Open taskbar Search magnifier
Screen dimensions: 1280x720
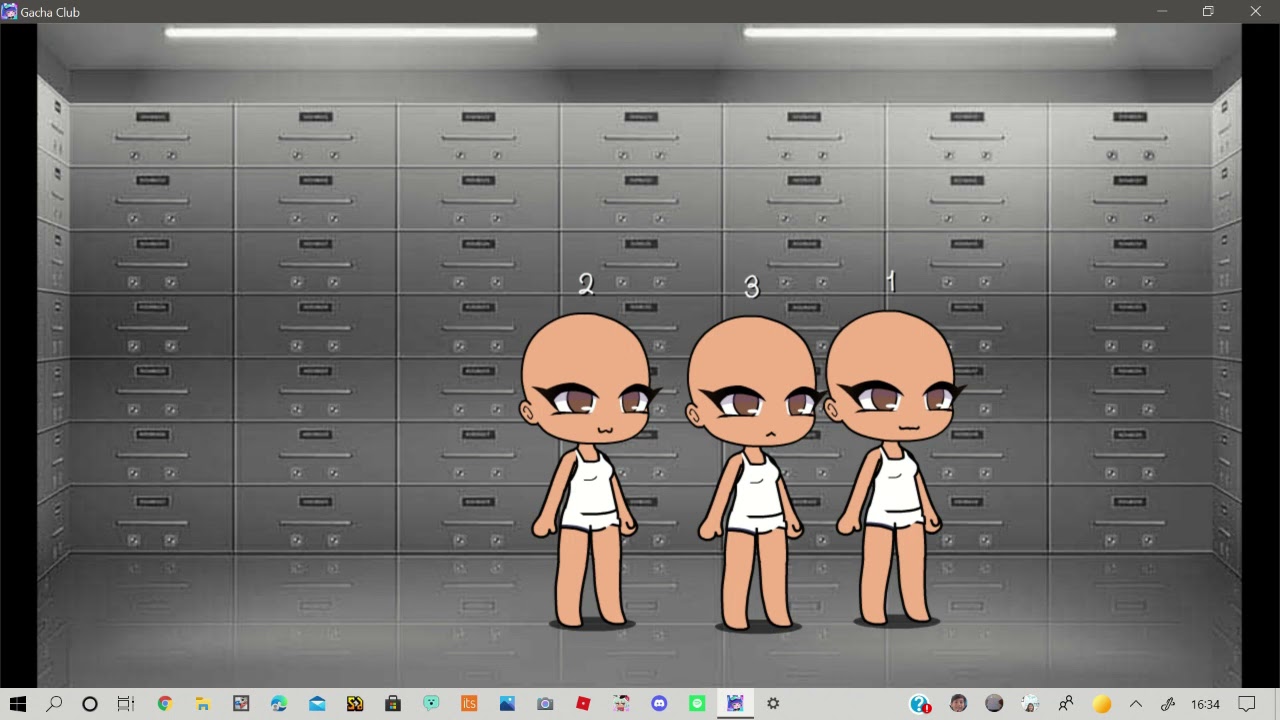pyautogui.click(x=54, y=704)
